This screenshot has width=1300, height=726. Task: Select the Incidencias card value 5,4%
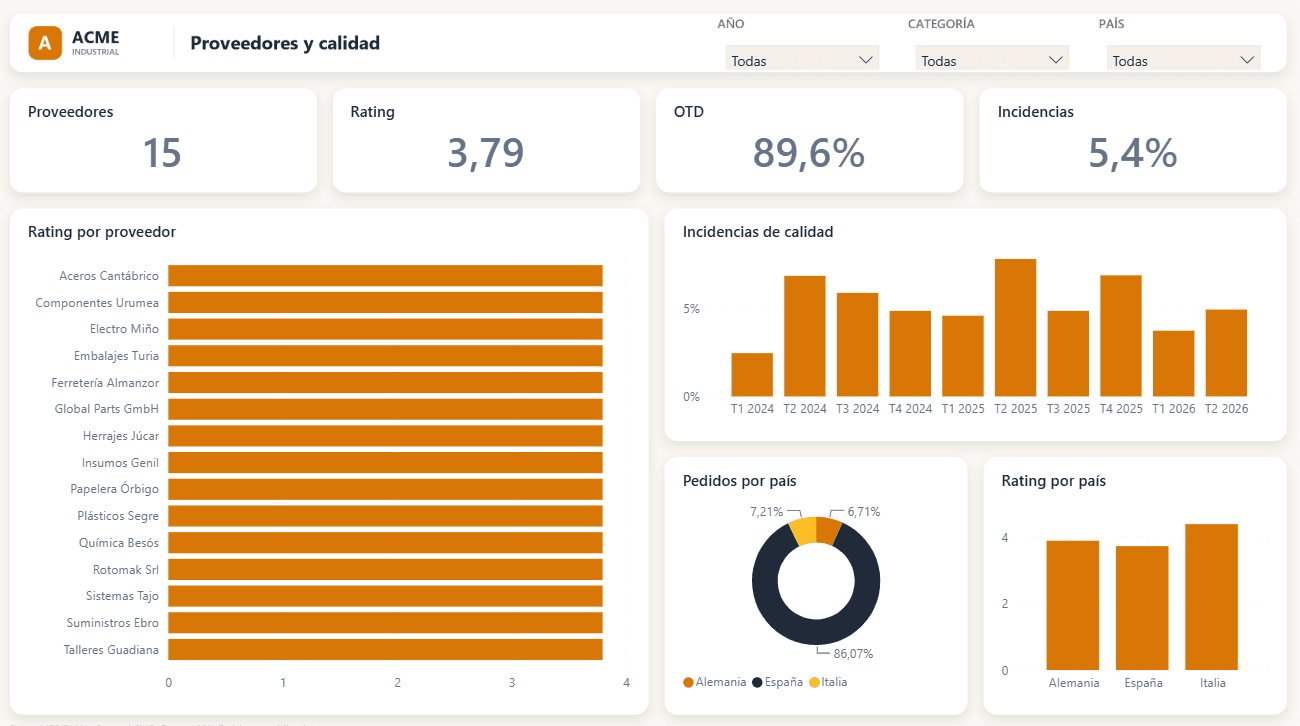click(x=1132, y=153)
